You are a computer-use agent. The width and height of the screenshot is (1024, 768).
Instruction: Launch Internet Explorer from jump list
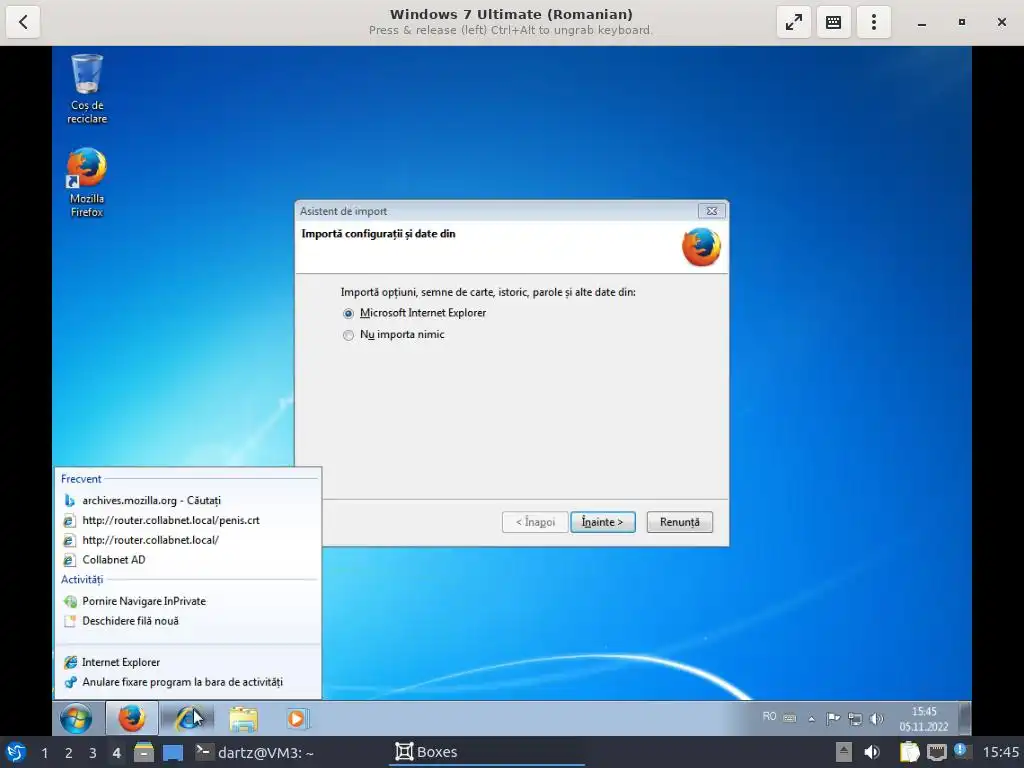[x=188, y=662]
